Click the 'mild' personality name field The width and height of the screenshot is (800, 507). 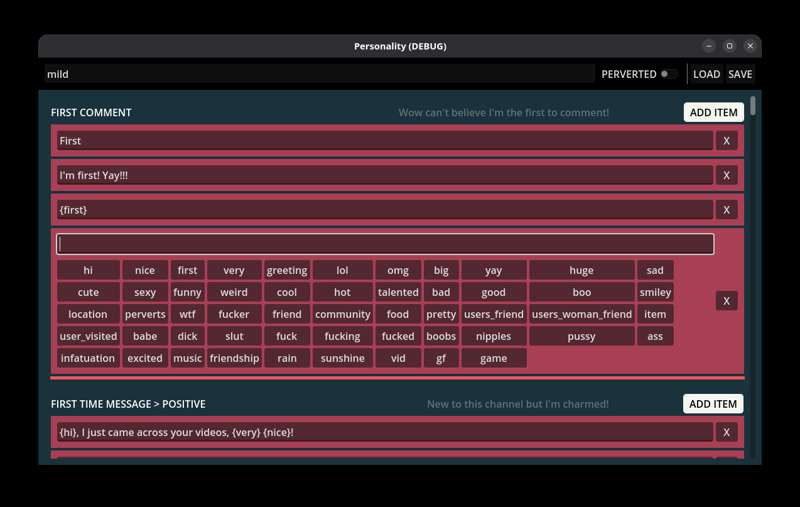tap(320, 74)
